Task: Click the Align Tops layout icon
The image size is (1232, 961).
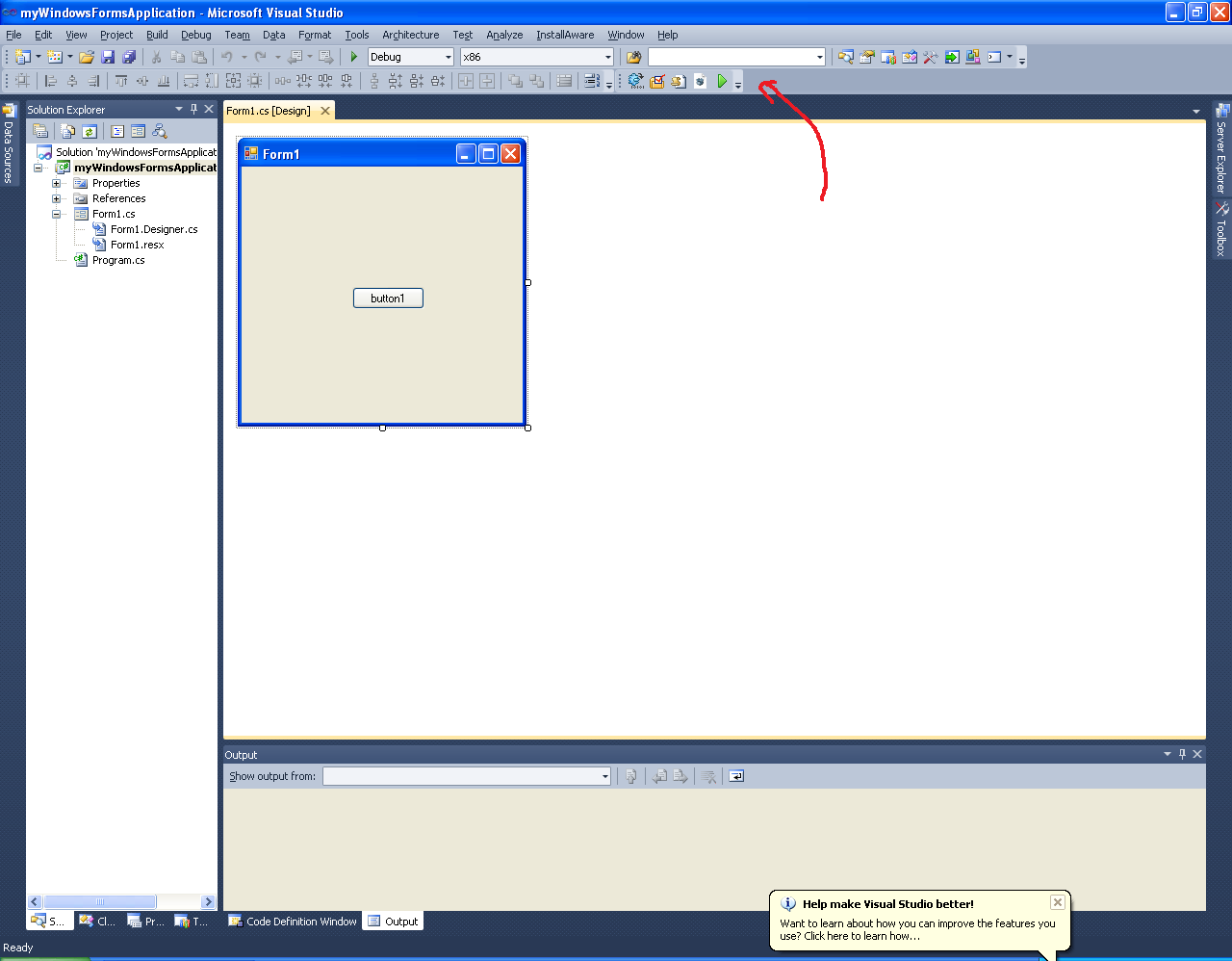Action: coord(121,81)
